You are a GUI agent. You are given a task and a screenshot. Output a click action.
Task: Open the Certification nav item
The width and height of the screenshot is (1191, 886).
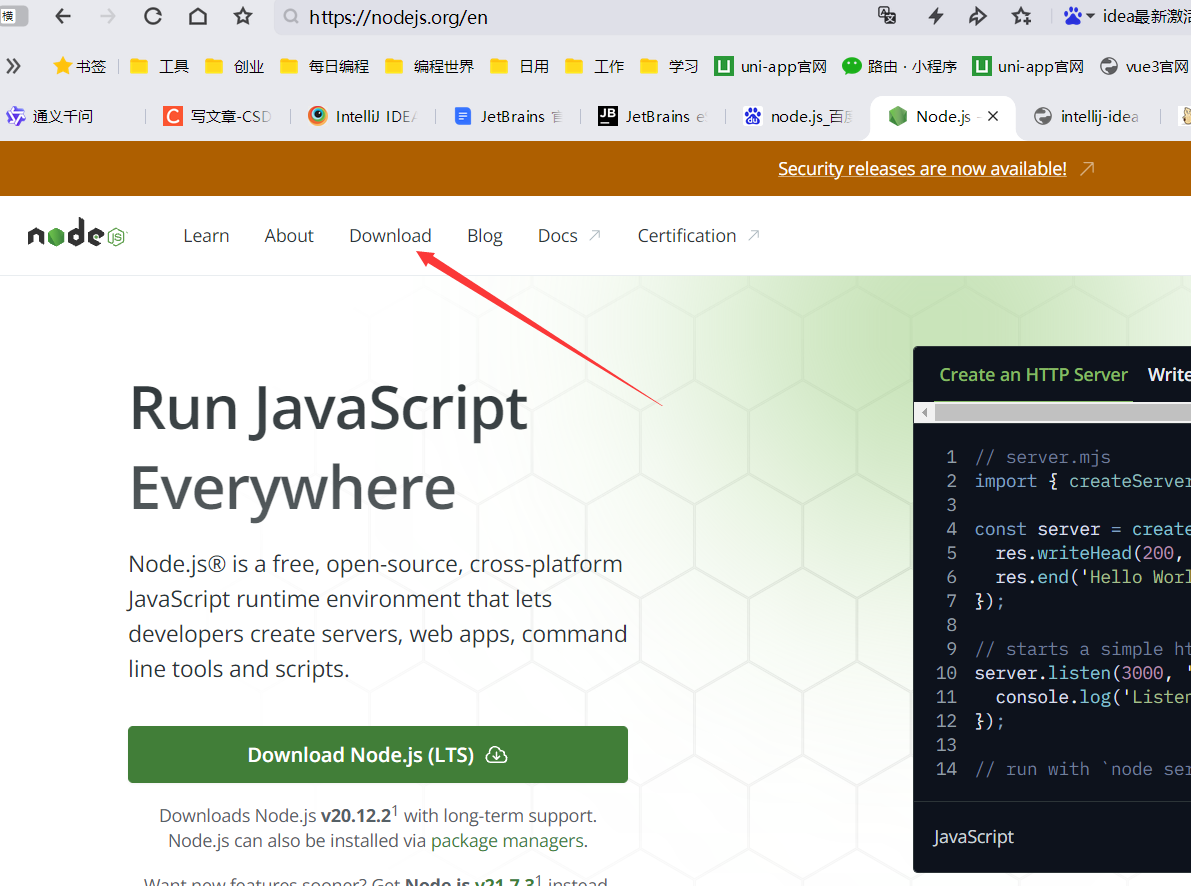[698, 236]
